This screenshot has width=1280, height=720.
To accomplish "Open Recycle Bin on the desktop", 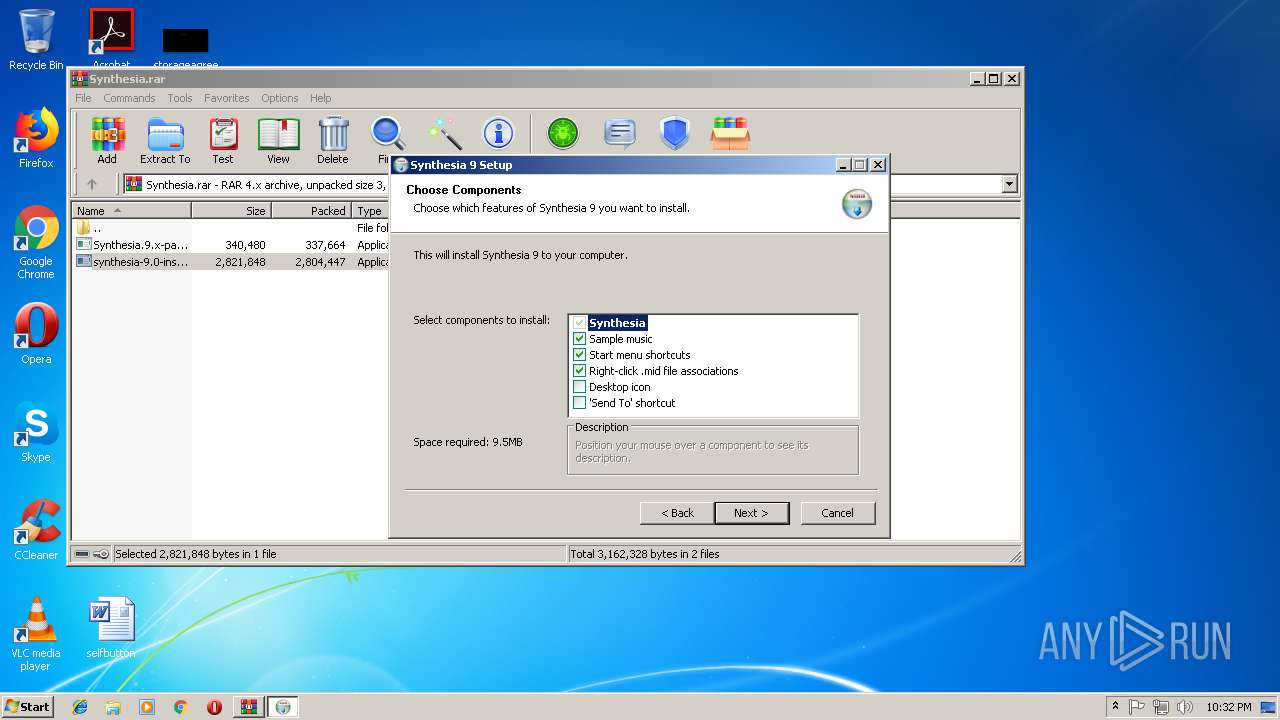I will (x=36, y=40).
